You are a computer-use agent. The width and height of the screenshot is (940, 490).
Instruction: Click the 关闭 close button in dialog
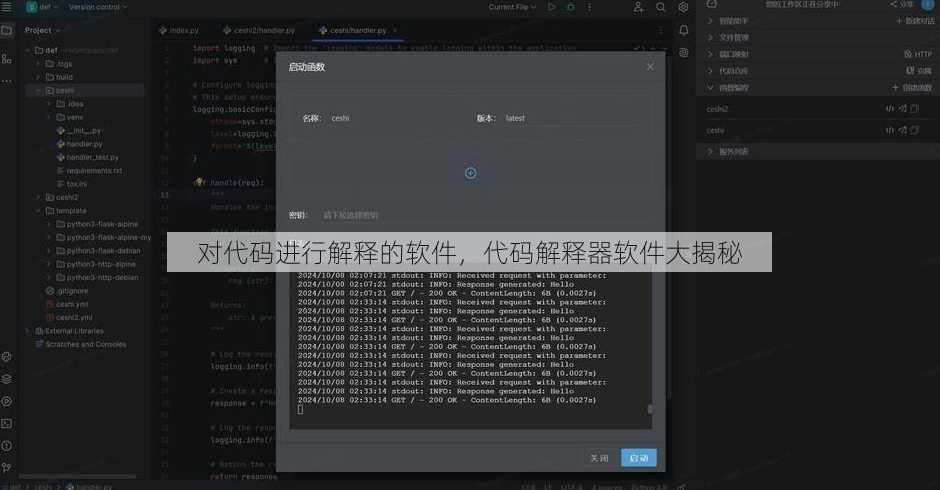click(599, 458)
